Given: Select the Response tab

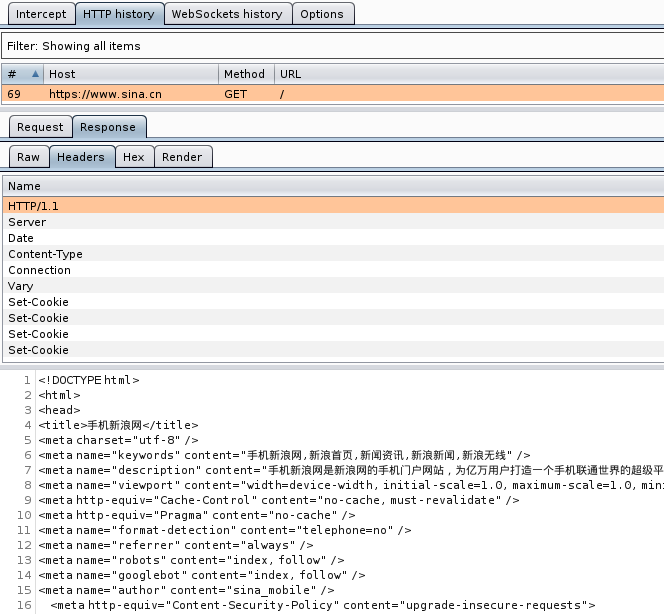Looking at the screenshot, I should click(x=109, y=127).
